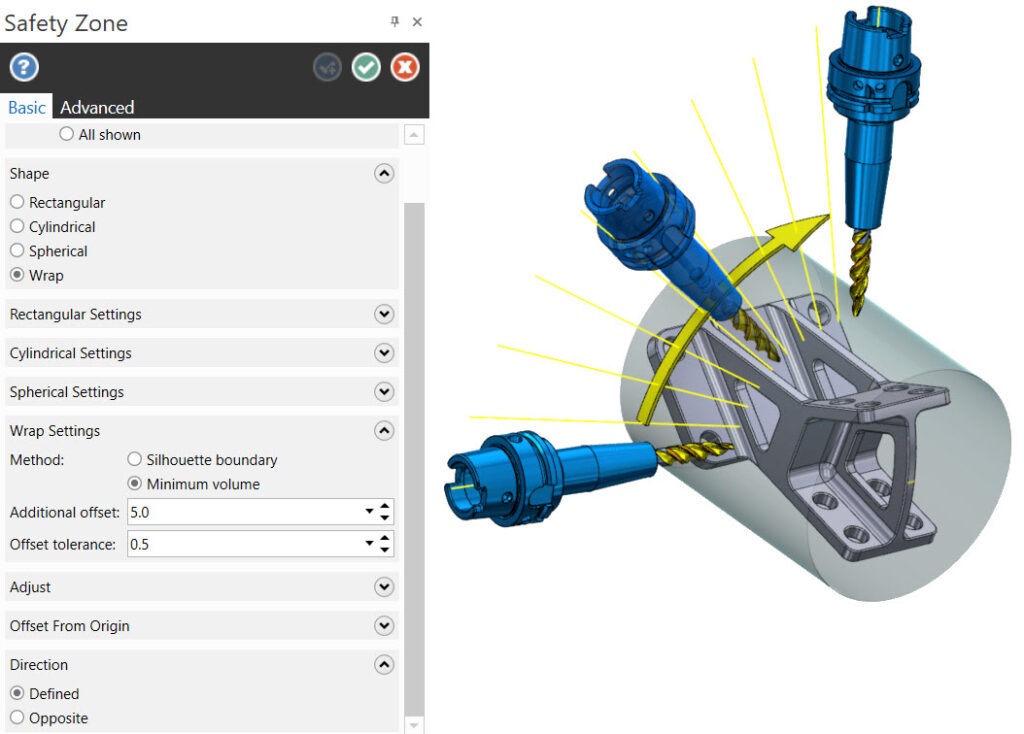Click the blue Help question mark icon
The image size is (1024, 734).
coord(24,67)
